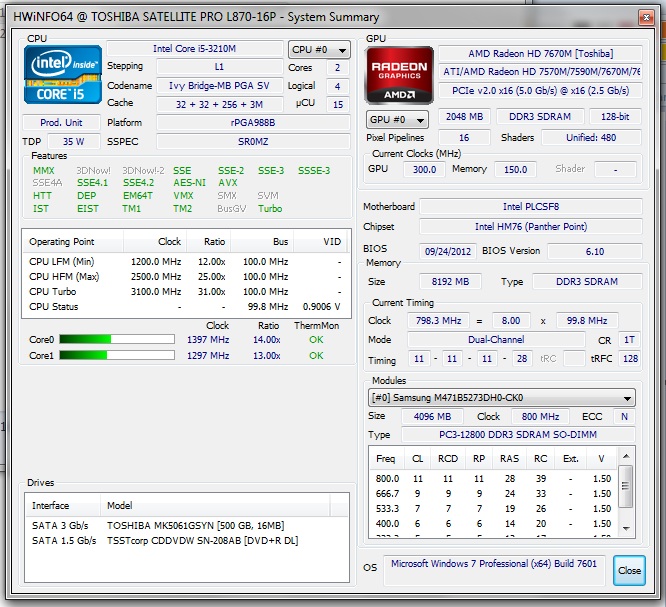Click the ECC value N
Image resolution: width=666 pixels, height=607 pixels.
pos(624,417)
